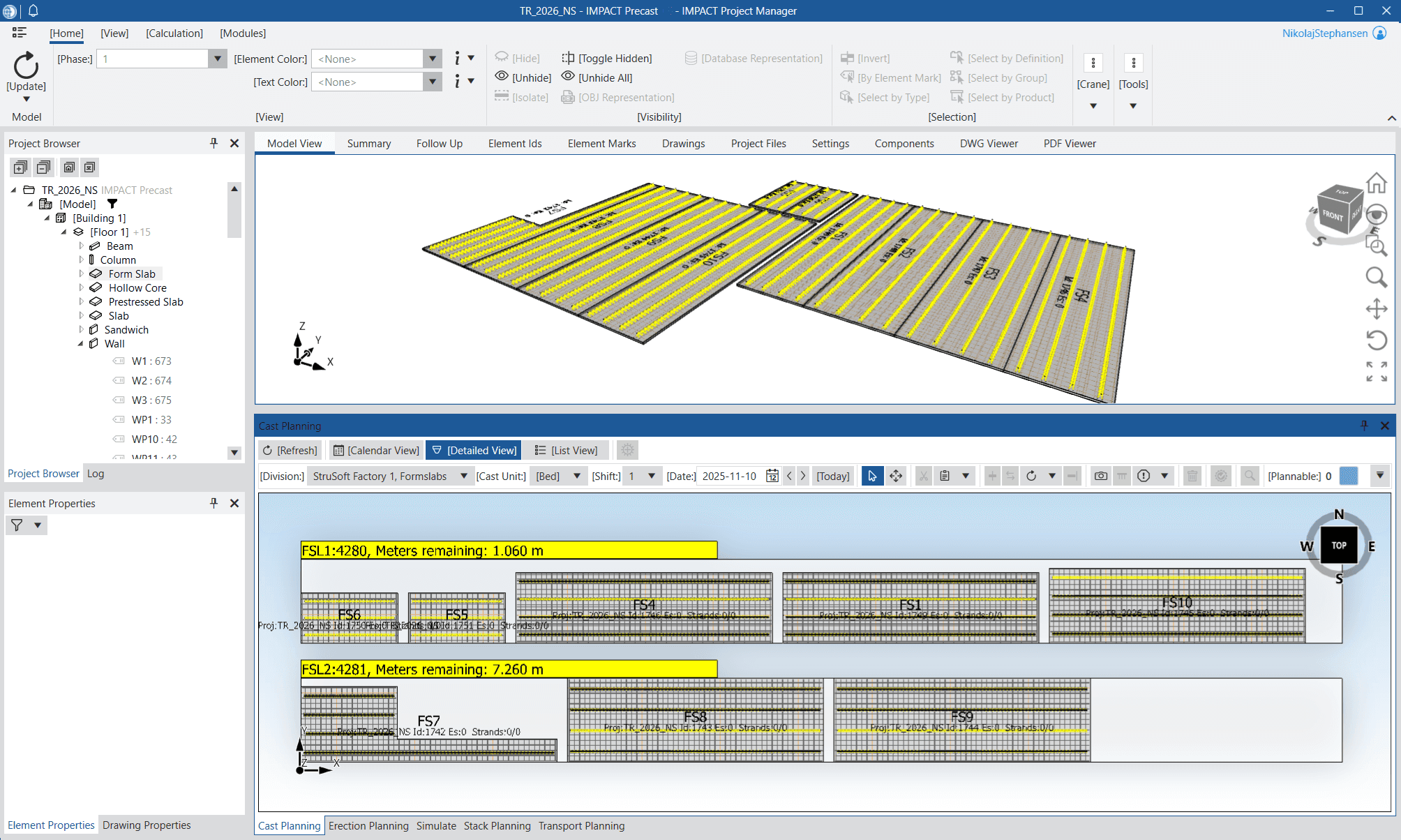
Task: Pin the Project Browser panel
Action: coord(213,143)
